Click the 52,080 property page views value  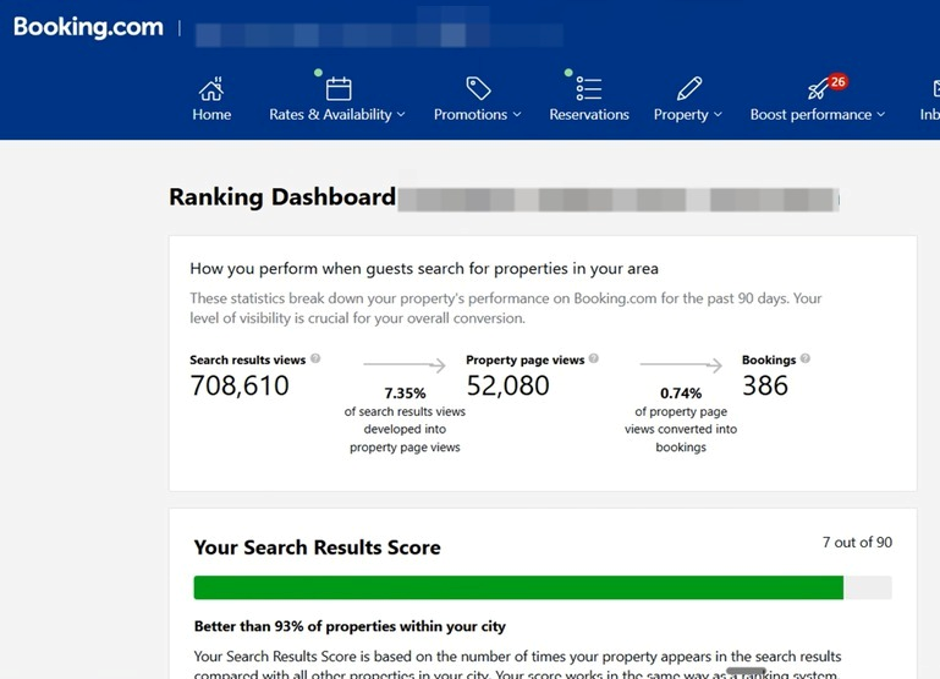[x=508, y=385]
